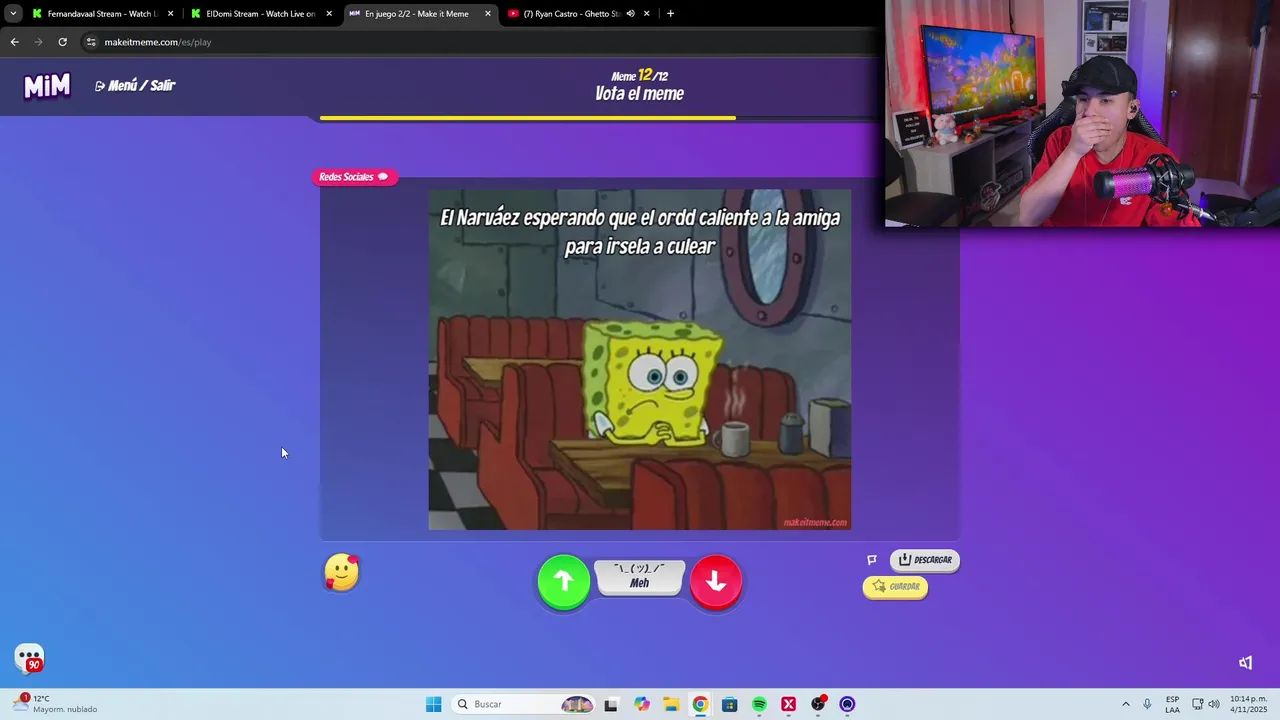
Task: Open the chat bubble with 90 badge
Action: pos(30,658)
